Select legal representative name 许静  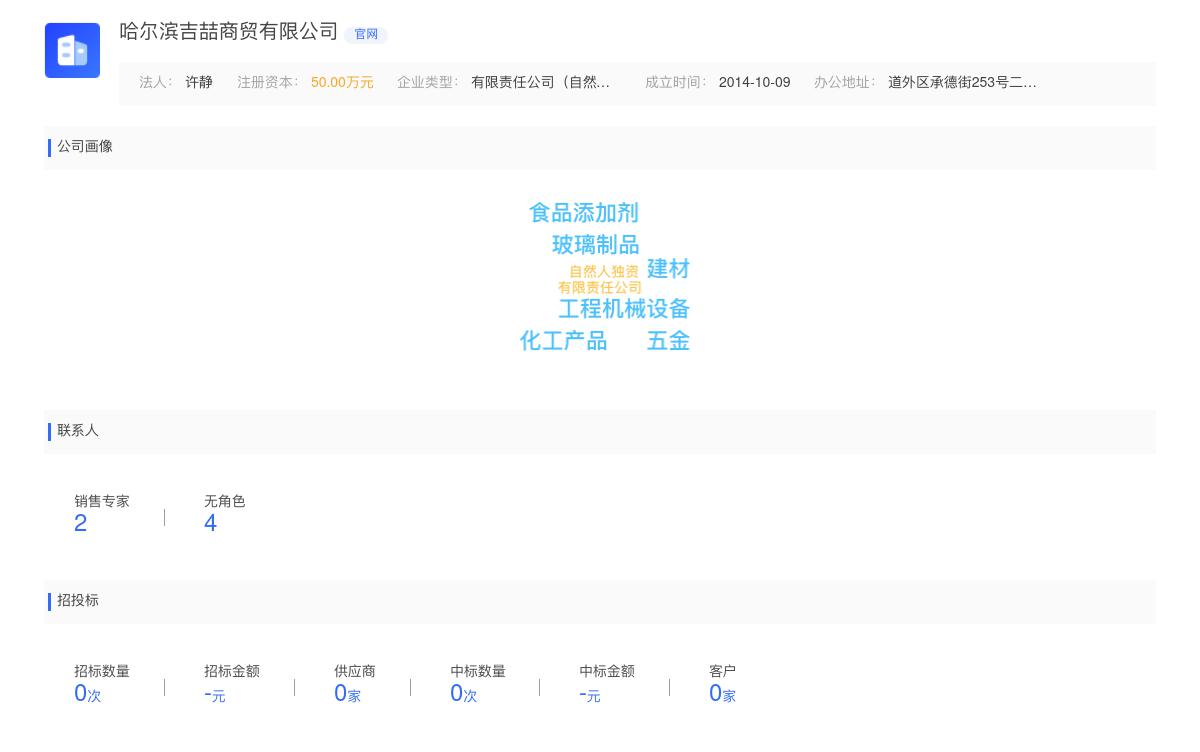[x=199, y=83]
